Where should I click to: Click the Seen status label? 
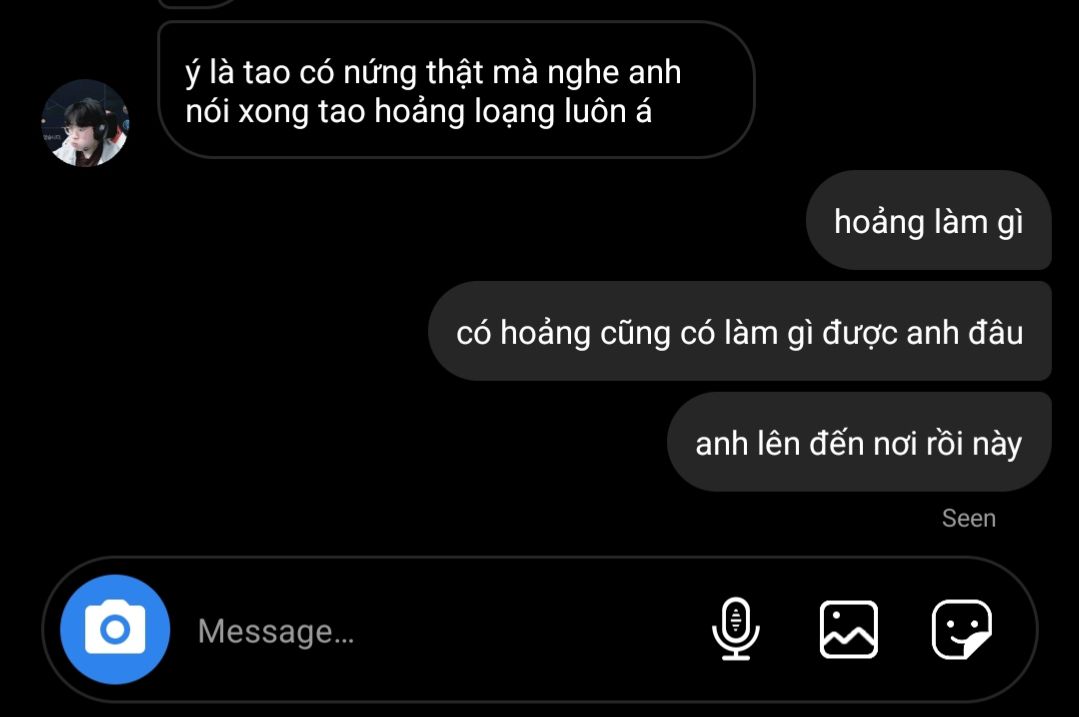coord(968,518)
